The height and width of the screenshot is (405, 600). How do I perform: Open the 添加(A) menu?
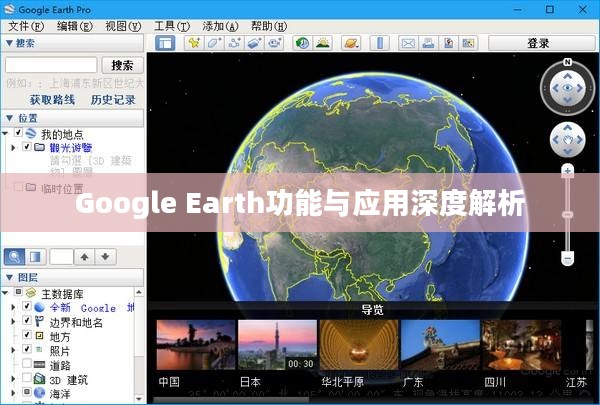pyautogui.click(x=220, y=26)
